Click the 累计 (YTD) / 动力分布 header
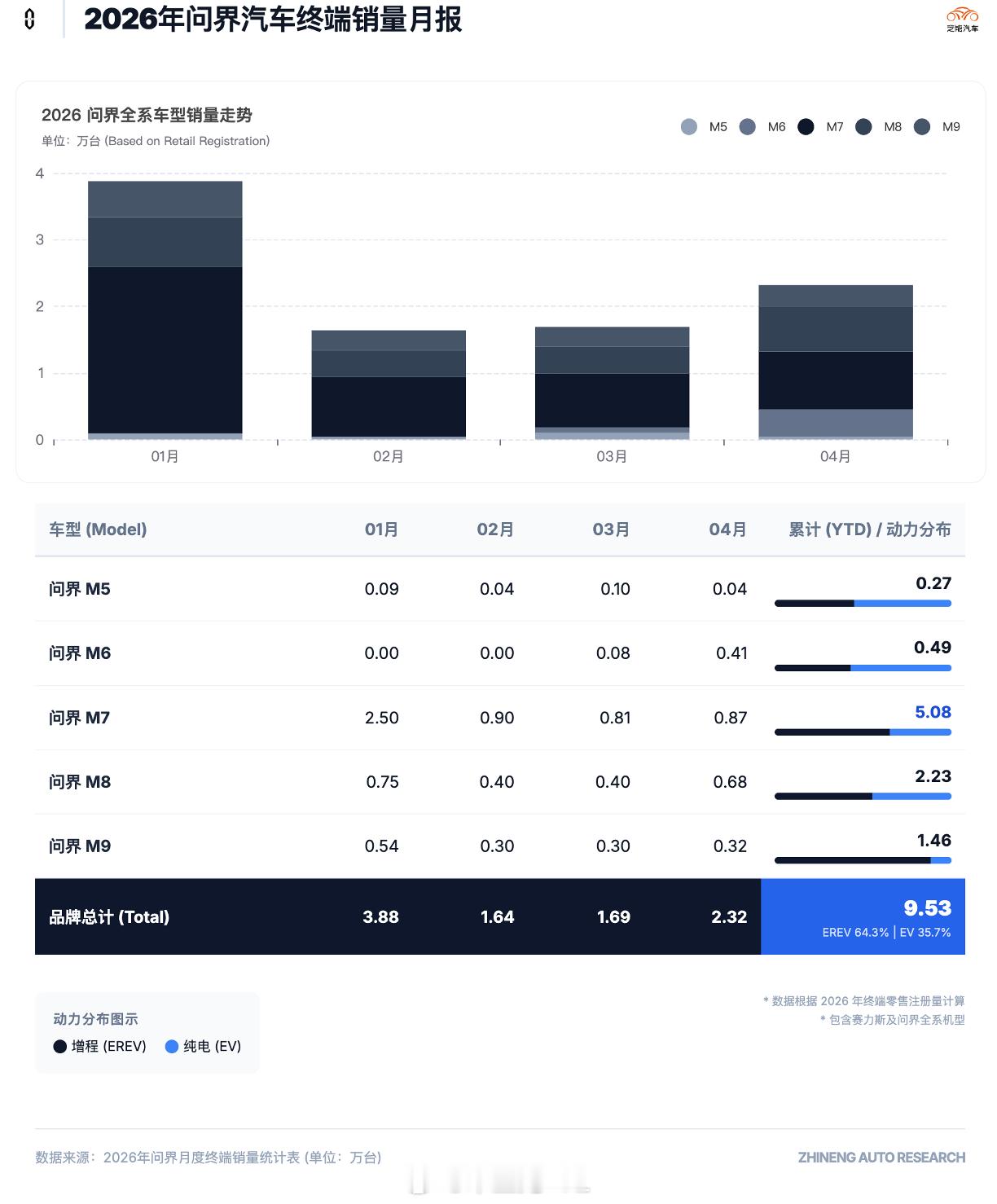This screenshot has width=997, height=1204. click(x=870, y=529)
